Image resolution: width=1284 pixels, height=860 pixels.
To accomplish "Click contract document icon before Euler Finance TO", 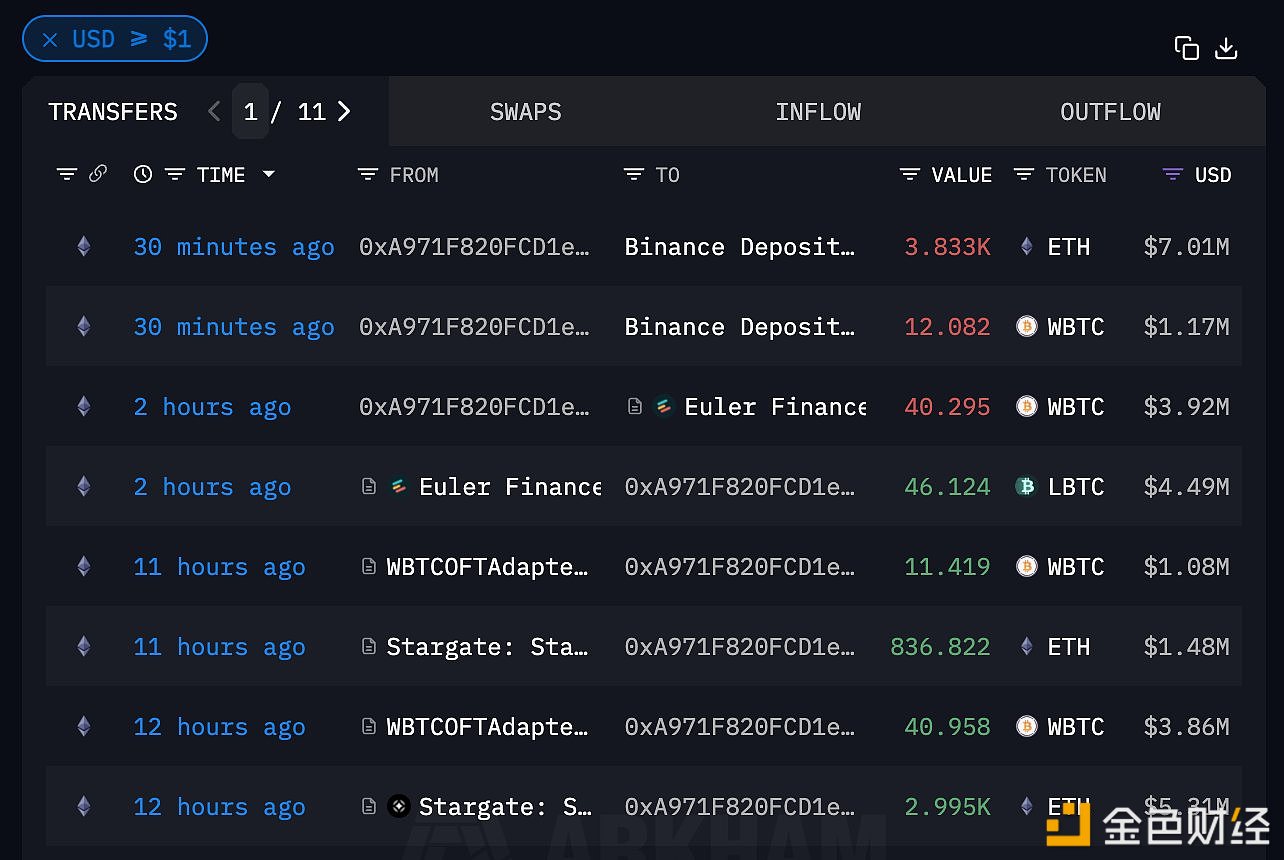I will (x=635, y=406).
